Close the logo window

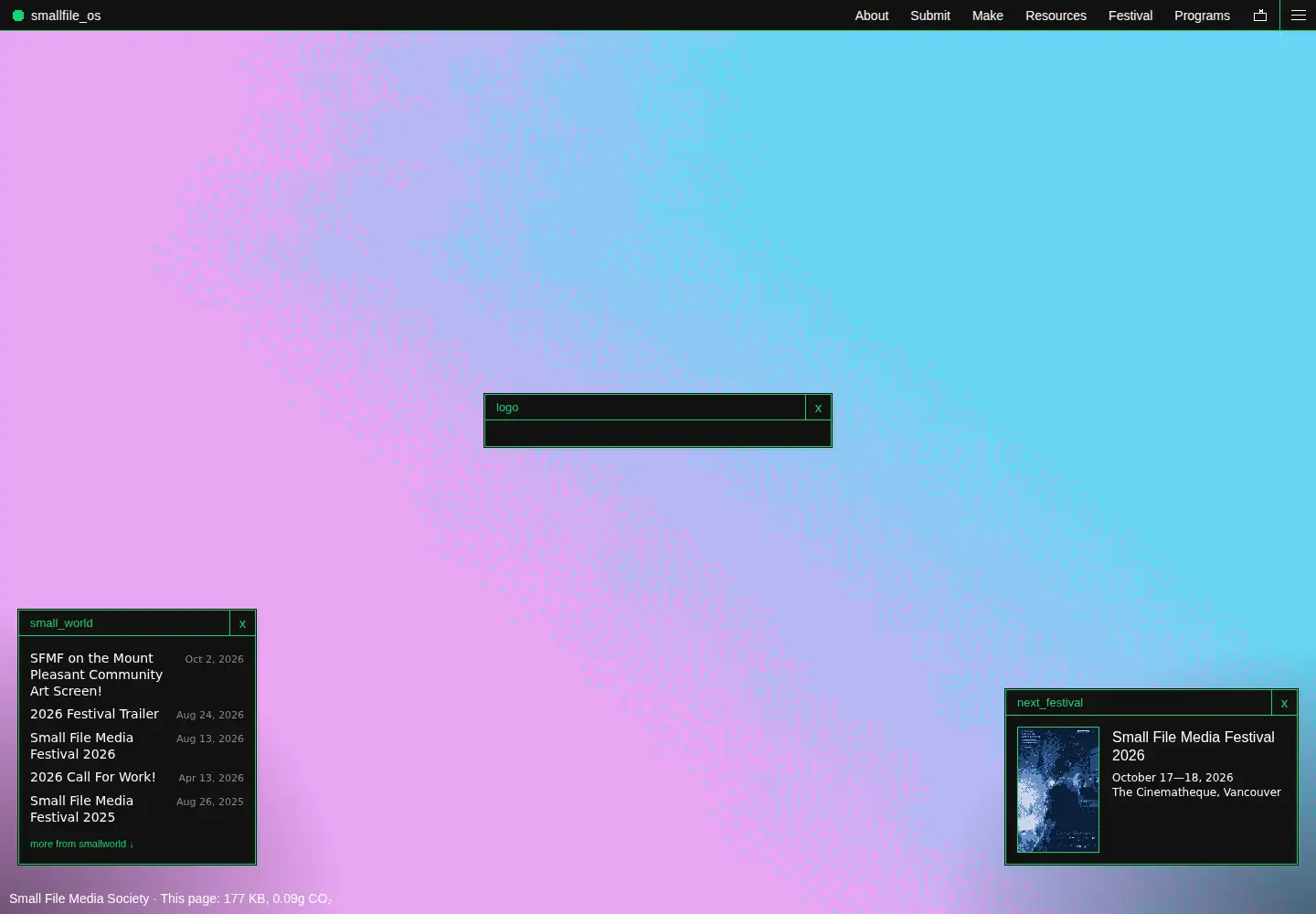pyautogui.click(x=818, y=408)
